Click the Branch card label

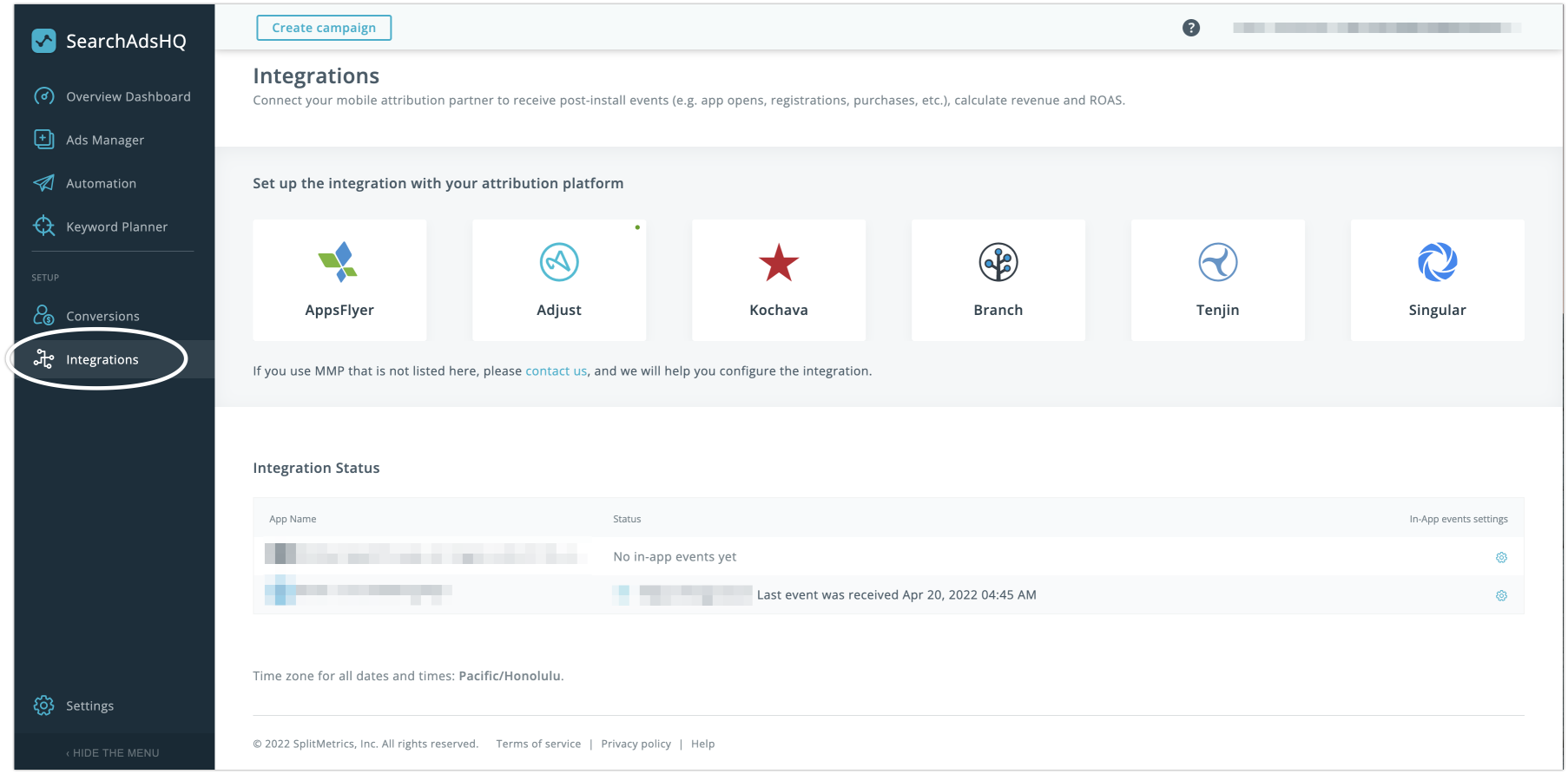tap(998, 310)
